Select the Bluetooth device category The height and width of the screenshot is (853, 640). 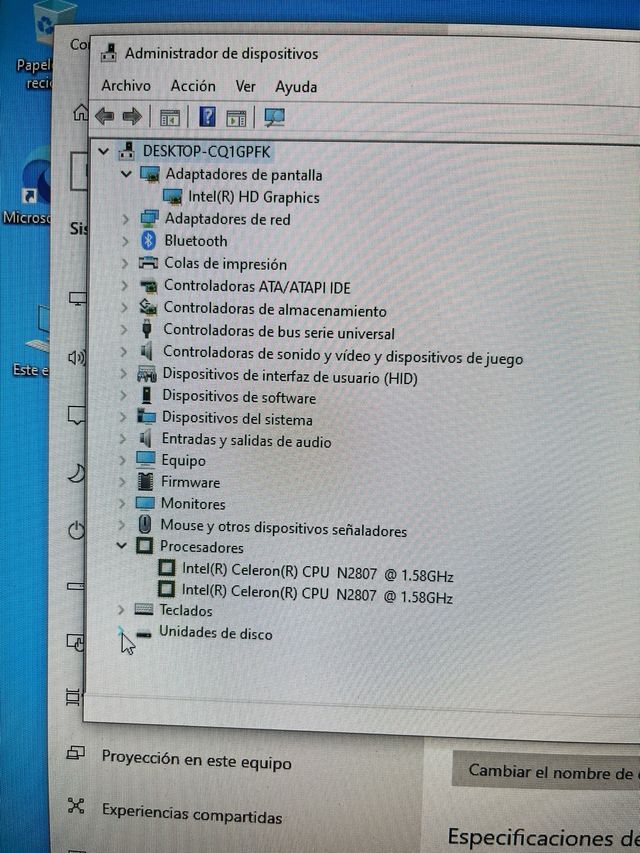point(195,241)
